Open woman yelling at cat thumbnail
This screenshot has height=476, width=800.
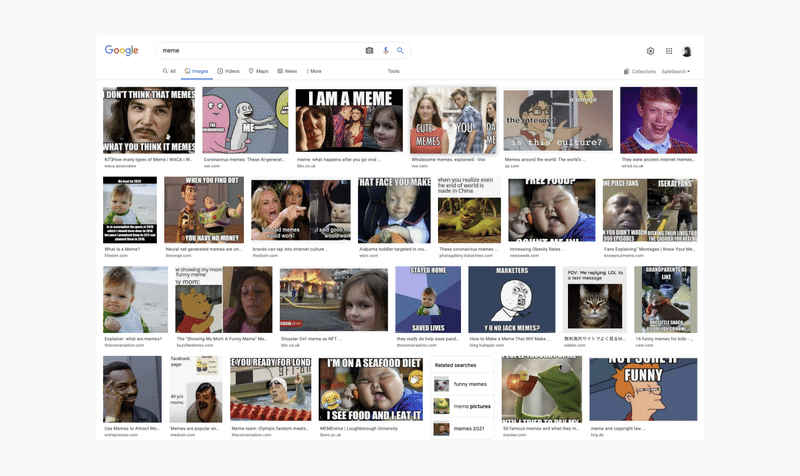301,210
